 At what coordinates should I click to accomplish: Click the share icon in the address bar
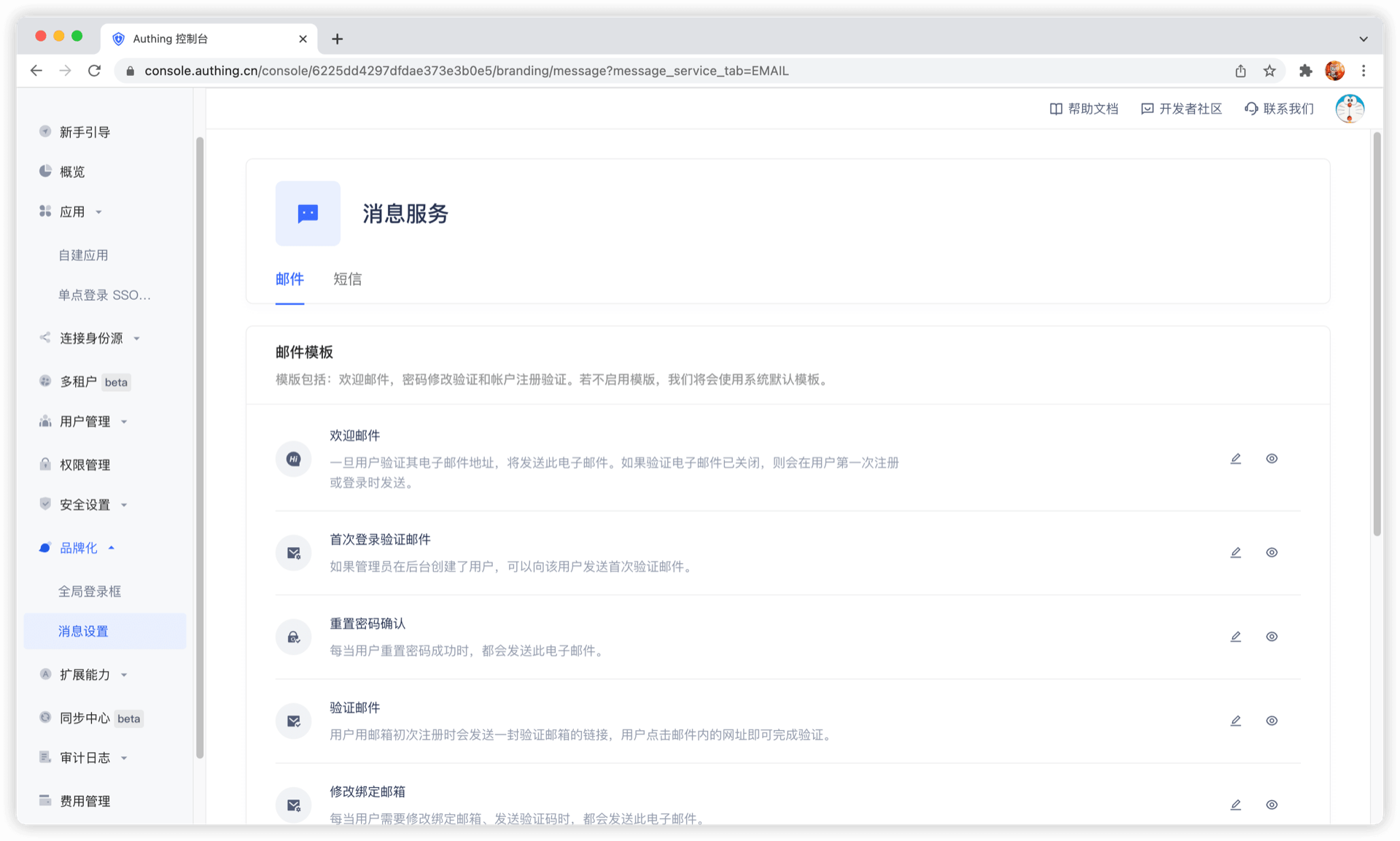click(1240, 71)
